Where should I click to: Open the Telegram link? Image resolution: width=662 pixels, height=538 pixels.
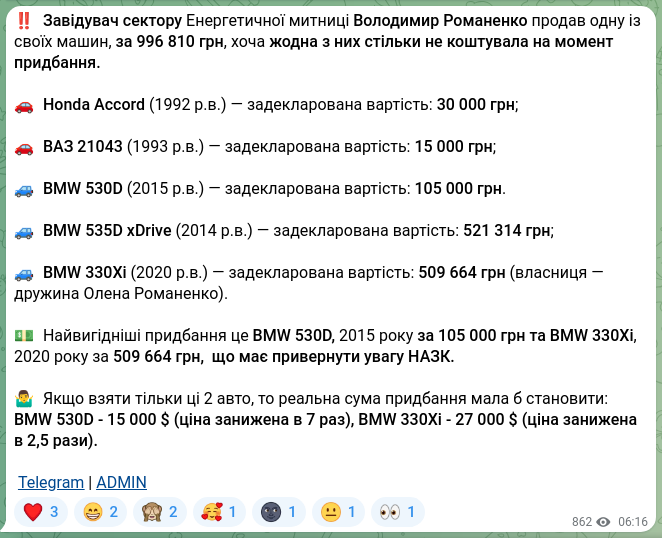51,482
